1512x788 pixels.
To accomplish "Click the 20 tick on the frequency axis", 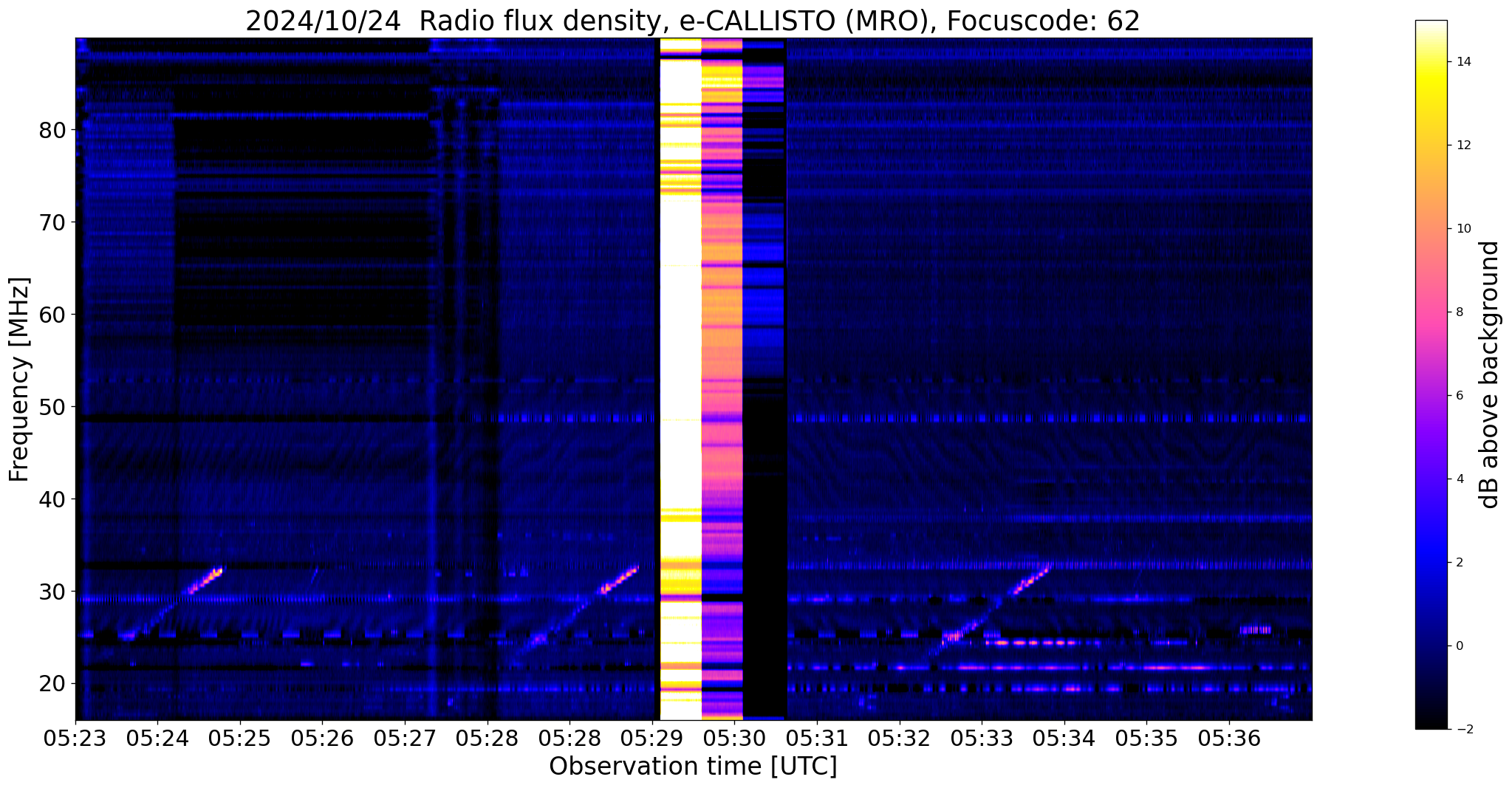I will (53, 684).
